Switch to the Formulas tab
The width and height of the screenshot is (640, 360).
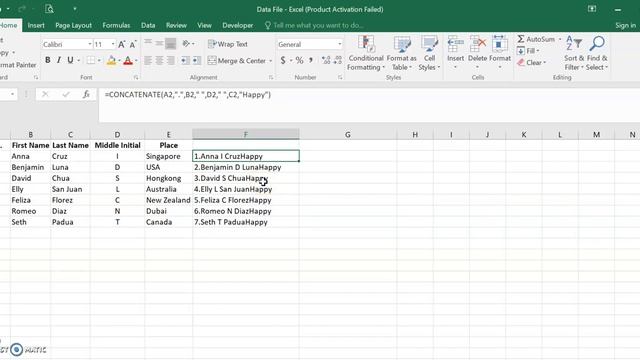tap(116, 25)
